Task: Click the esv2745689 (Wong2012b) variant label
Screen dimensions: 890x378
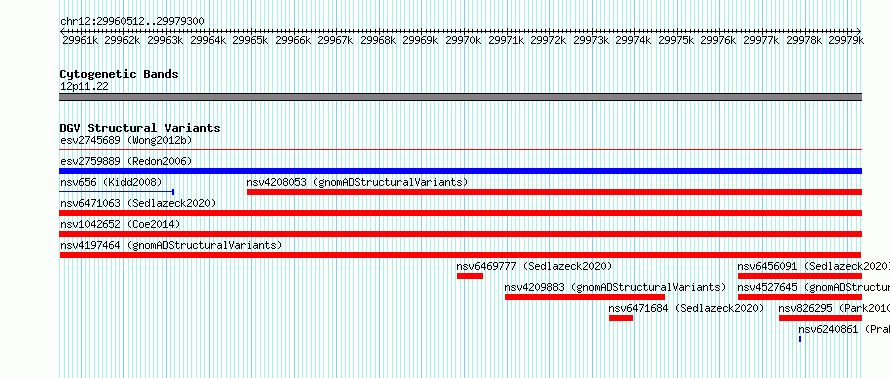Action: point(126,140)
